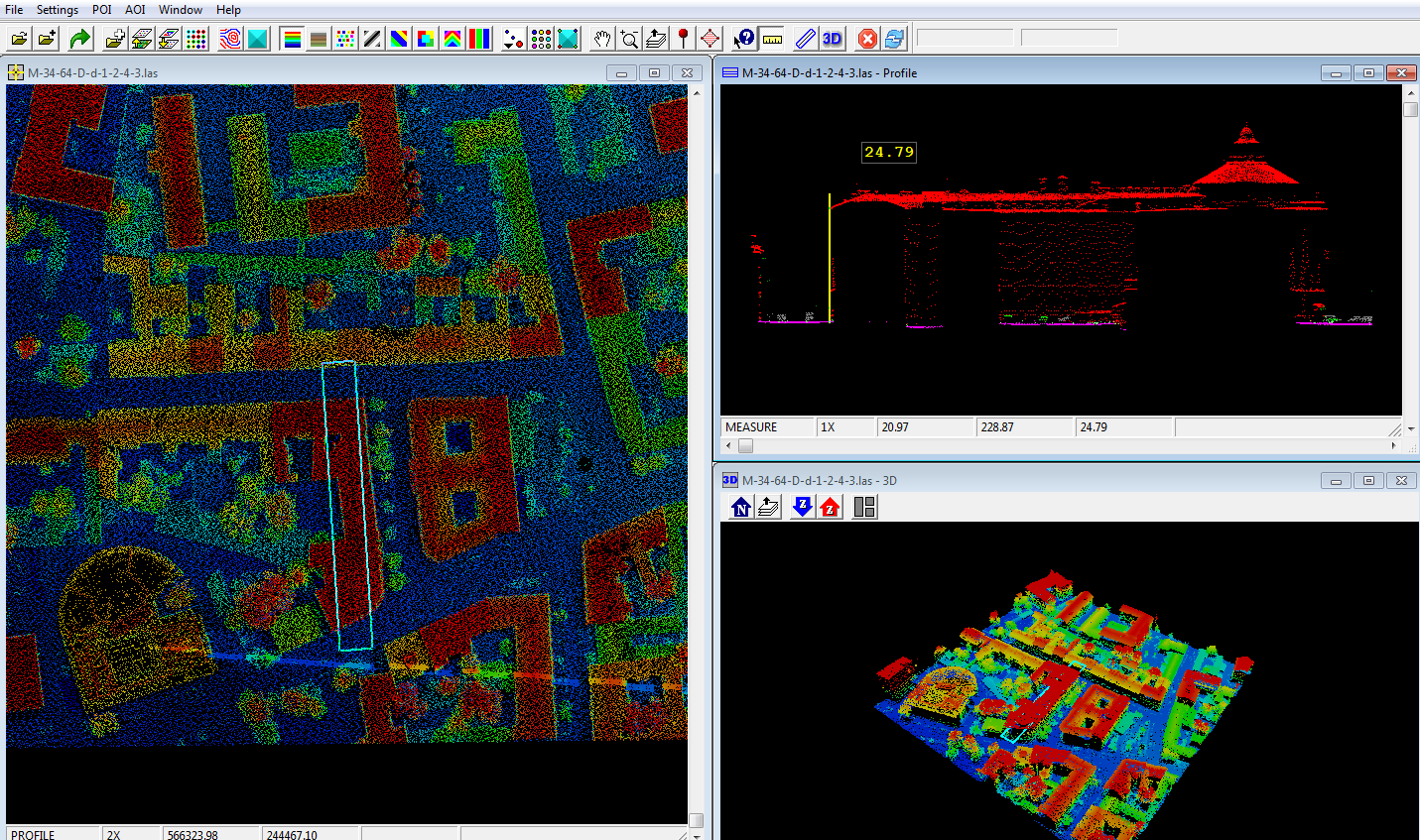Select the blue profile line tool
This screenshot has height=840, width=1420.
(x=805, y=39)
